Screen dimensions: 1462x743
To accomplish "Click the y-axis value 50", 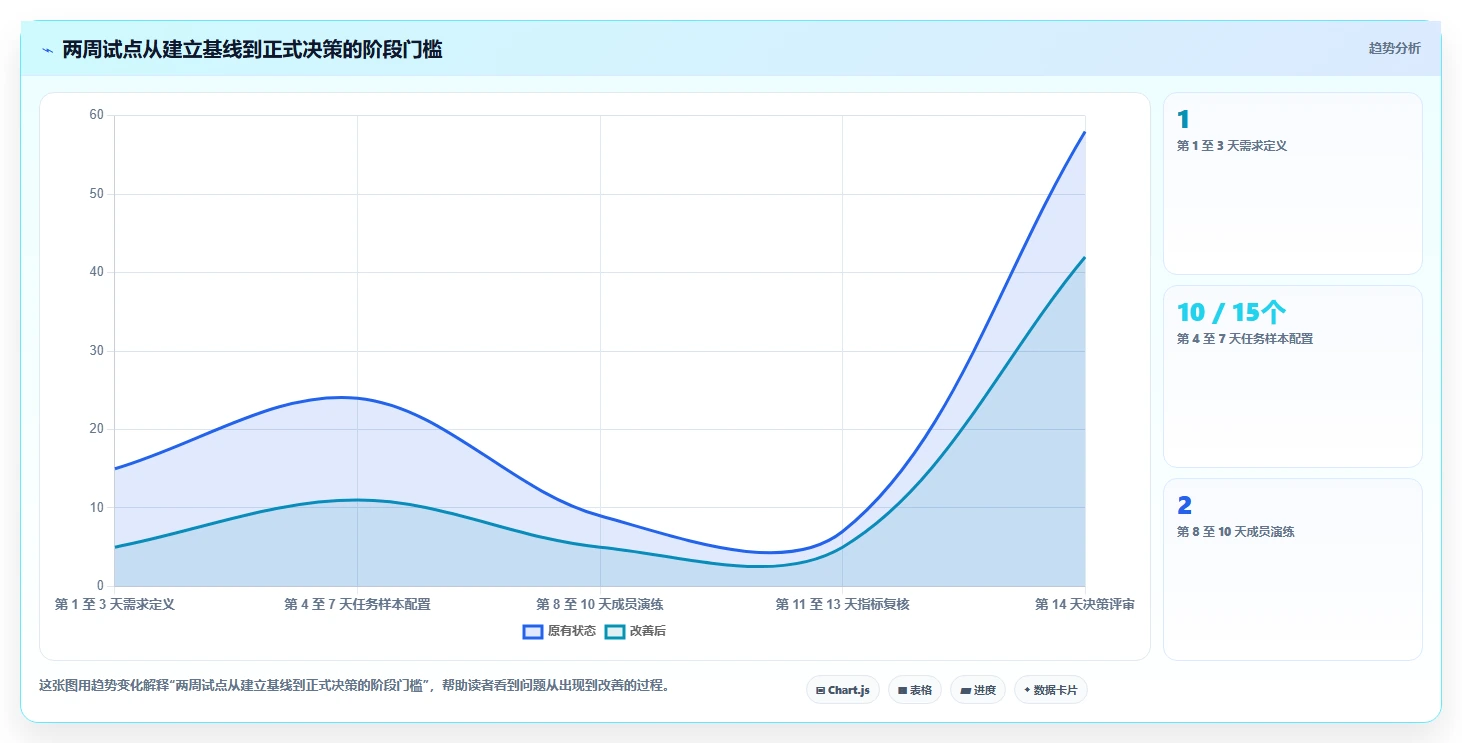I will click(x=97, y=194).
